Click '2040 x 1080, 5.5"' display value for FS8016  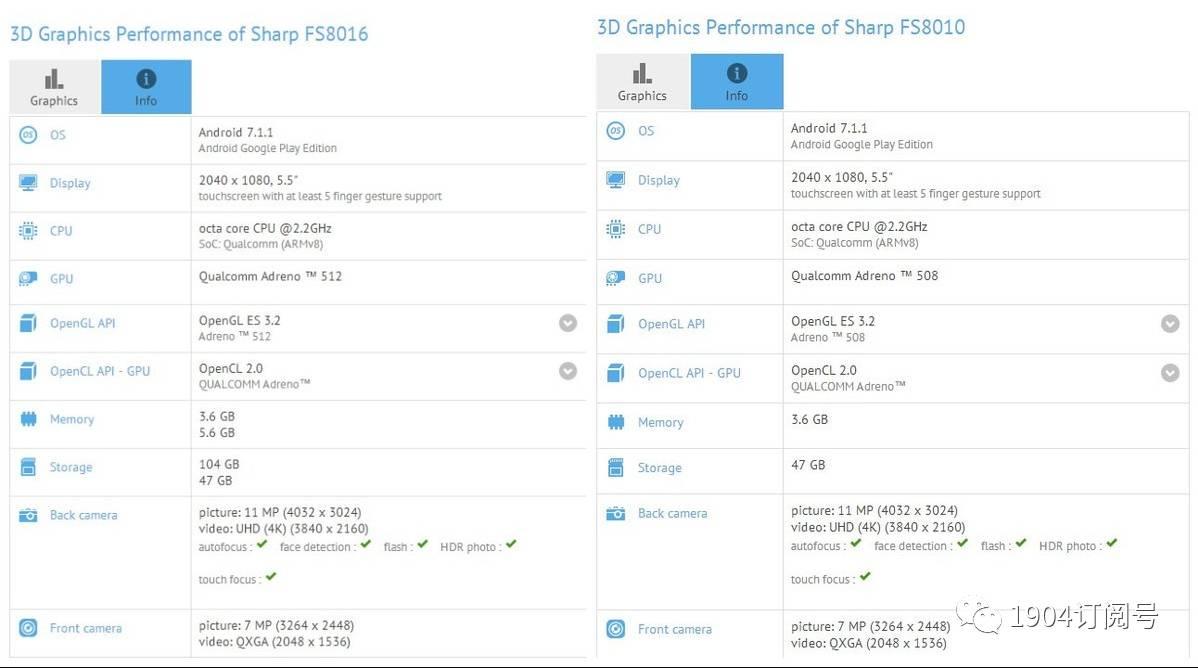(x=248, y=180)
